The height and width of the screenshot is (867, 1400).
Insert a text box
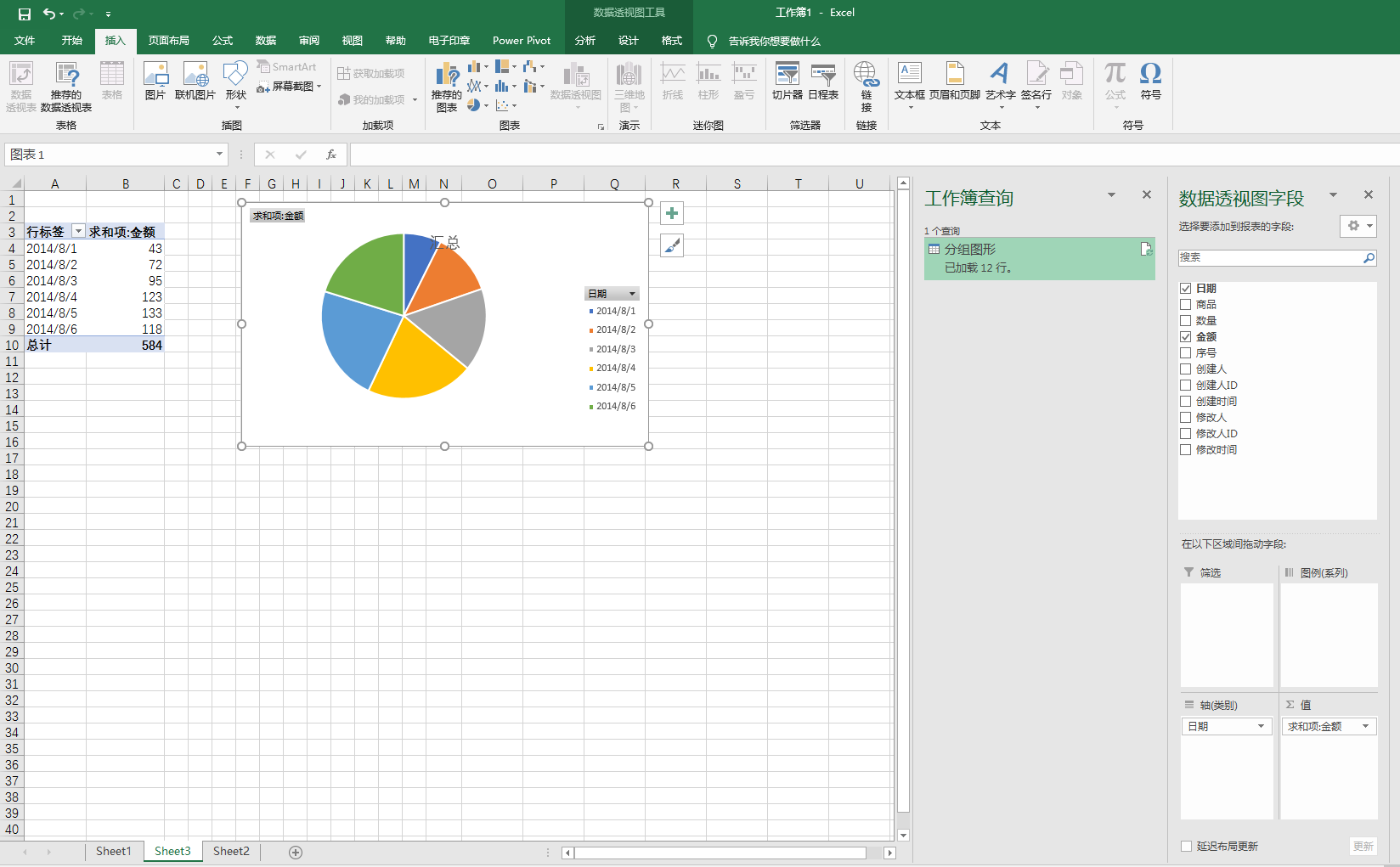pyautogui.click(x=909, y=84)
